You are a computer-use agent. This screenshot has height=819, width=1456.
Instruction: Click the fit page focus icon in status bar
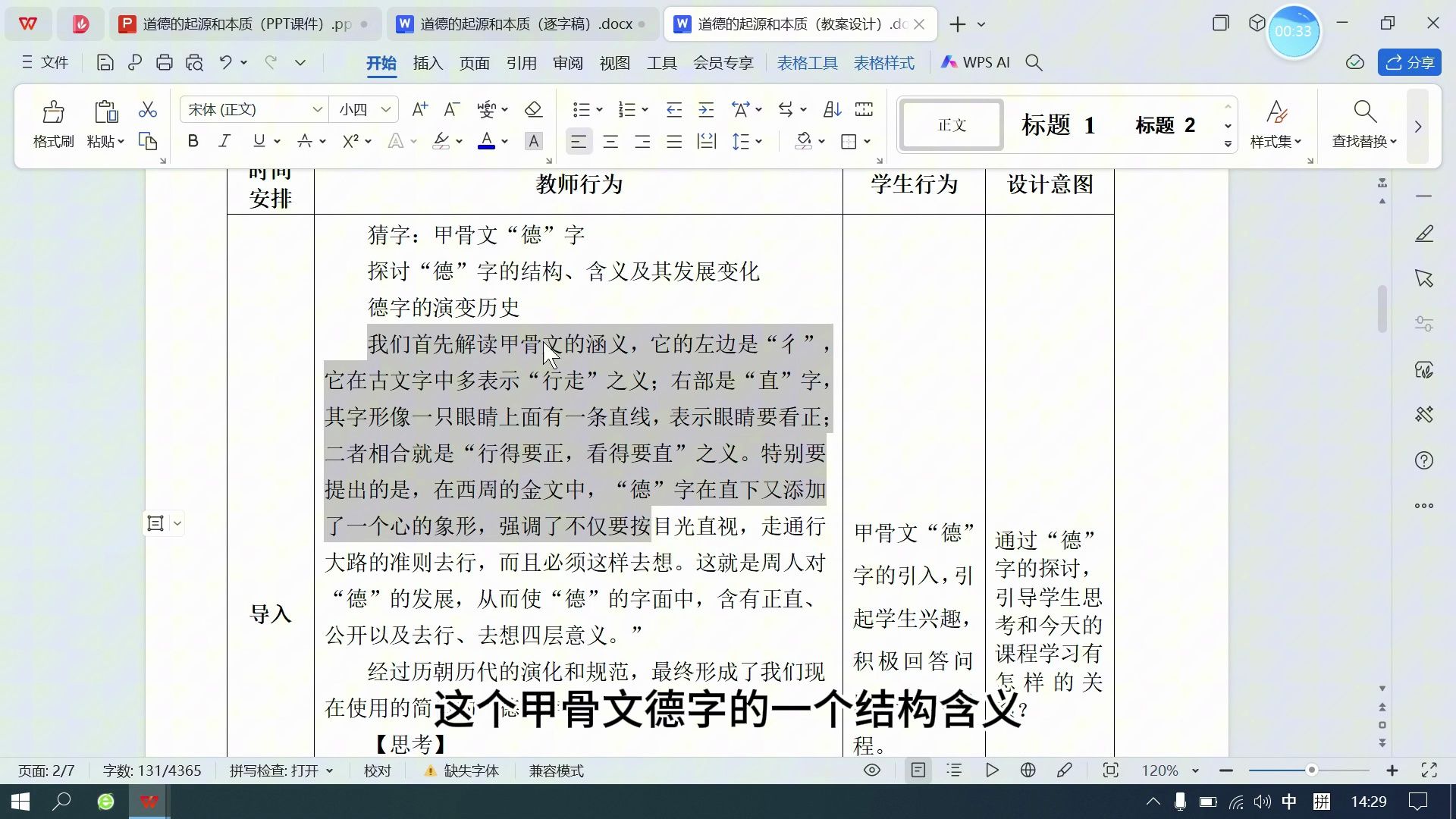[x=1111, y=770]
